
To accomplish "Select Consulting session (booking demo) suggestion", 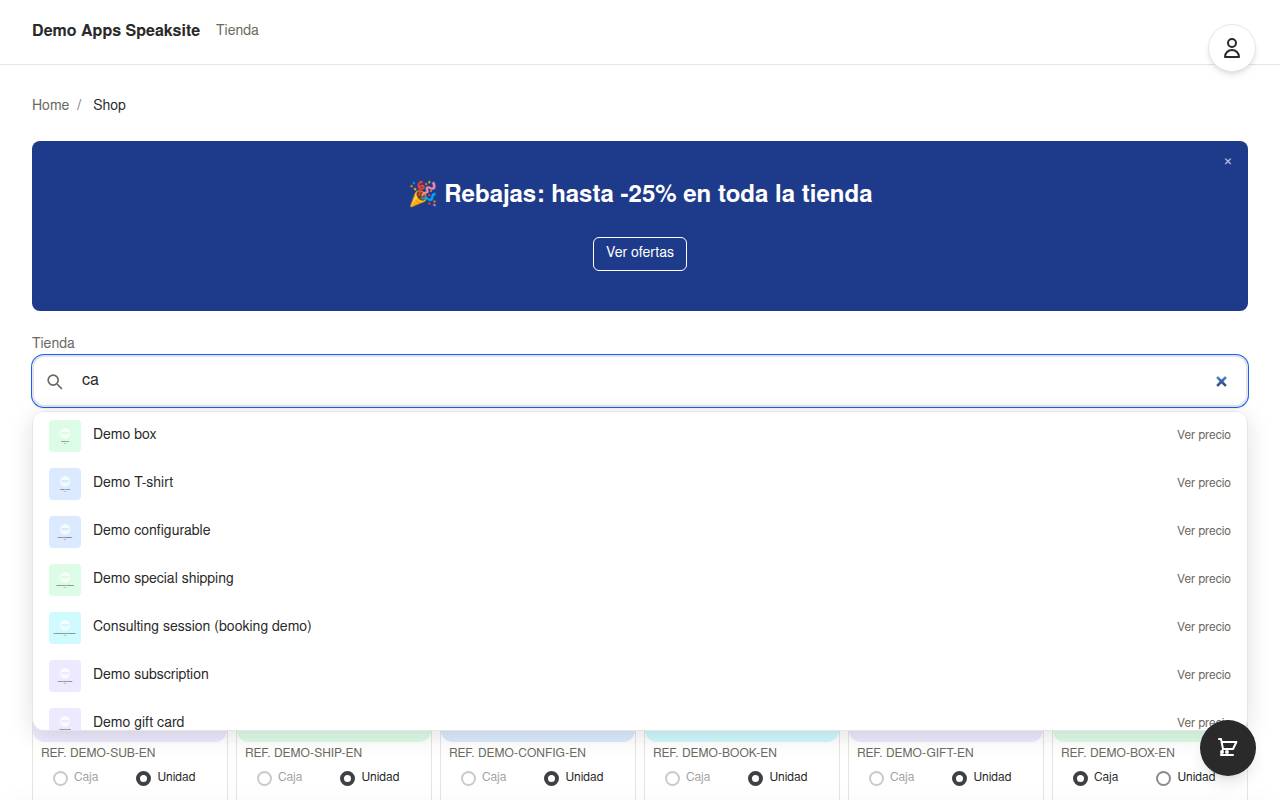I will 640,627.
